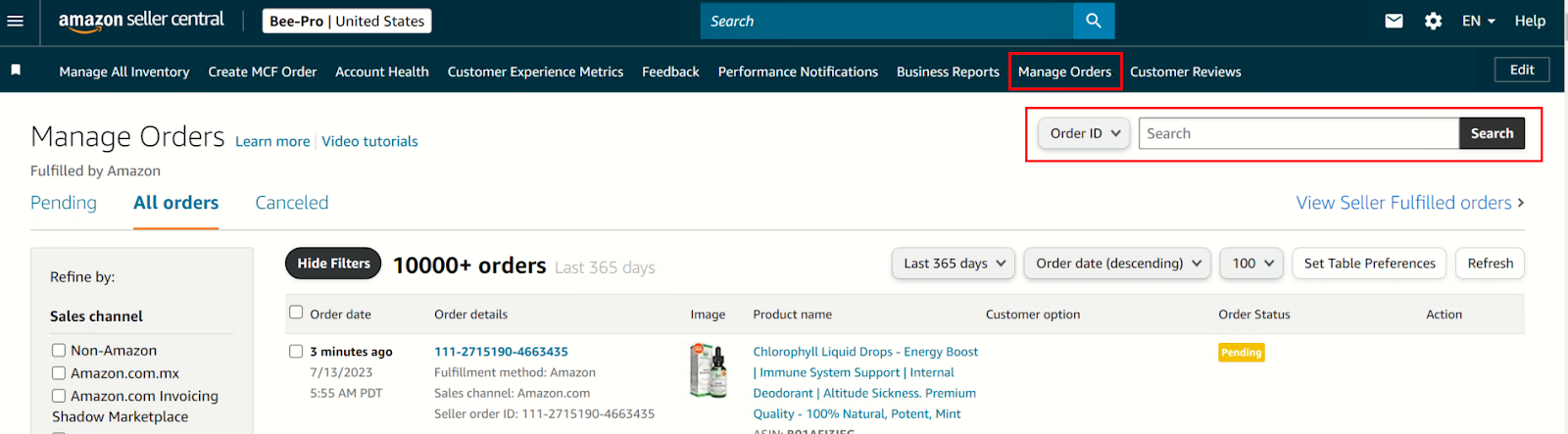Focus the Order ID search input field
1568x434 pixels.
click(1298, 133)
